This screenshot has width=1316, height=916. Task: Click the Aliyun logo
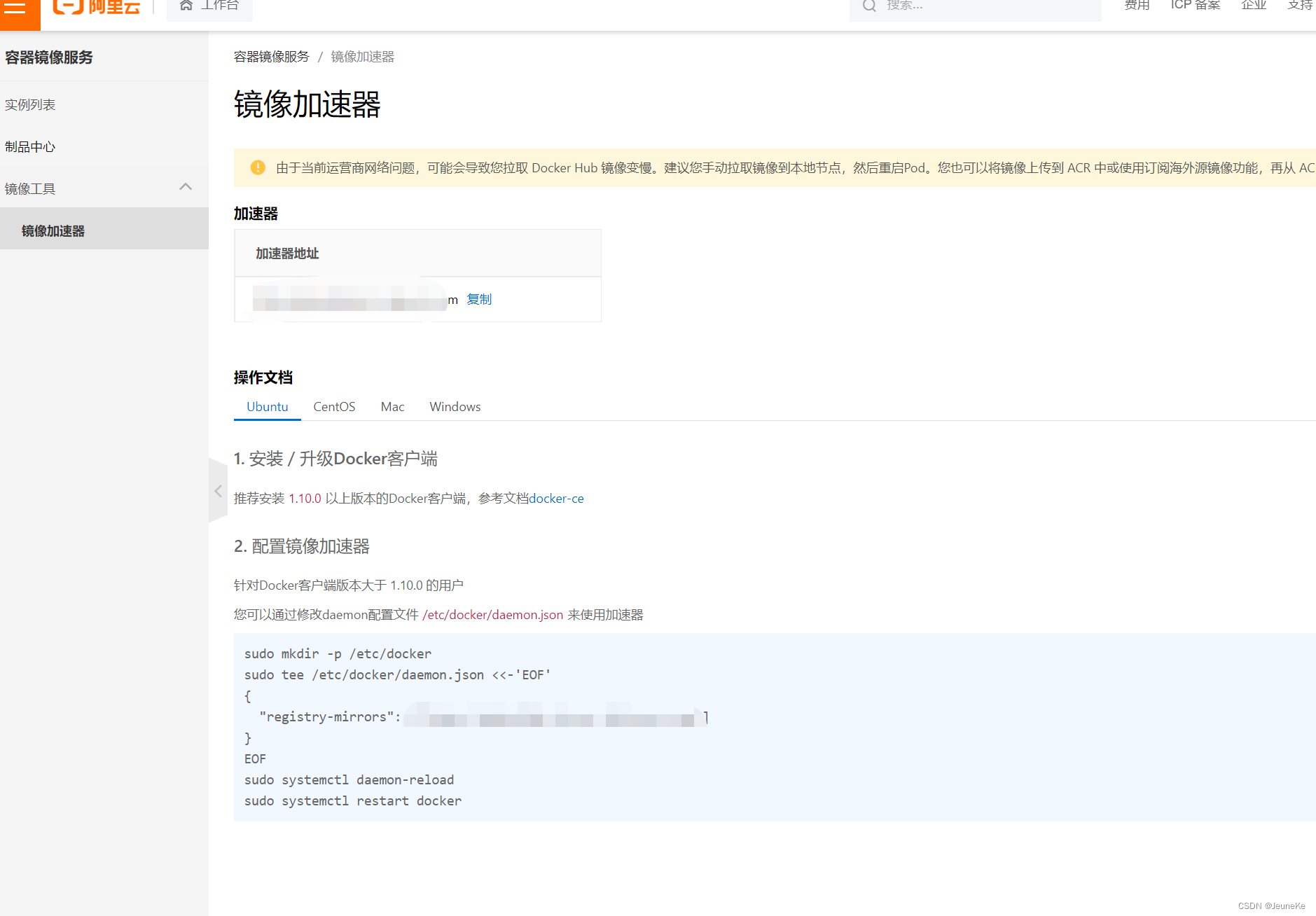[x=97, y=7]
